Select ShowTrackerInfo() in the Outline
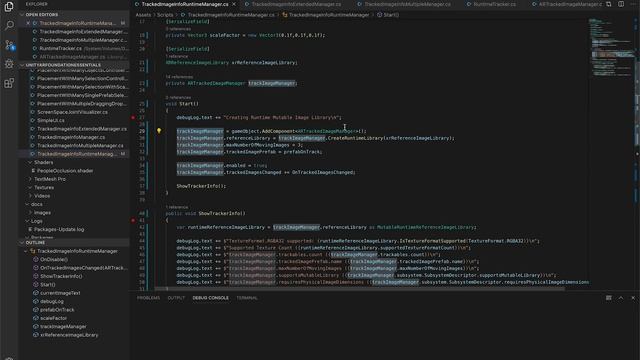The width and height of the screenshot is (640, 360). 61,276
